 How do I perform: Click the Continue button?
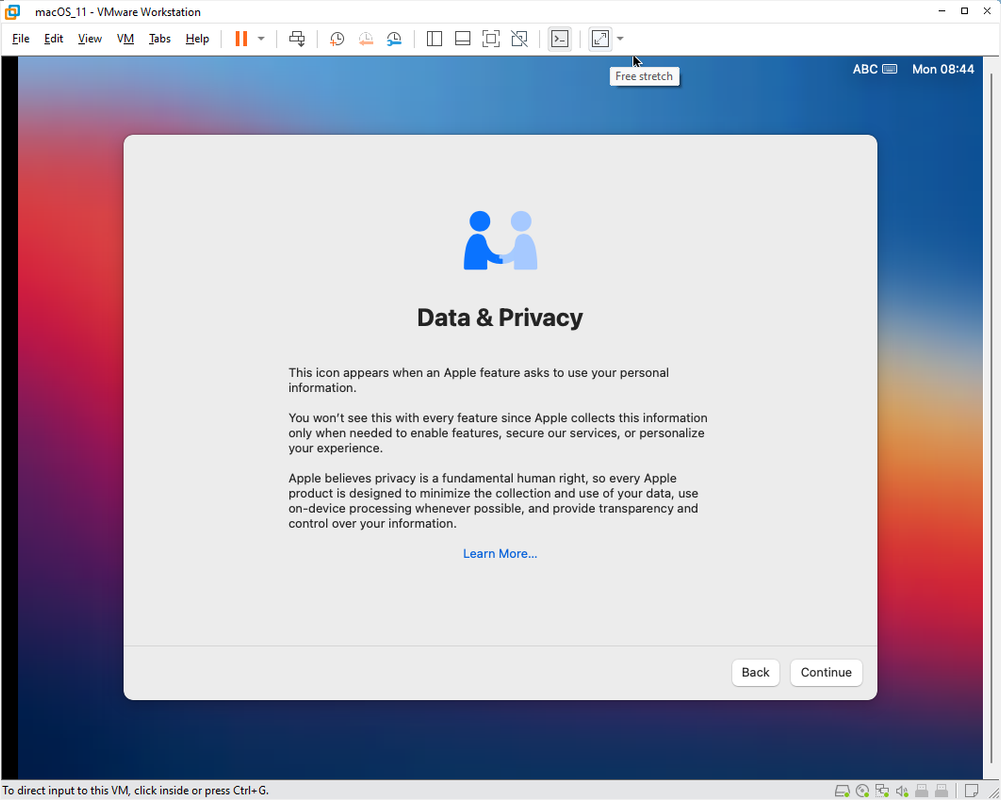pos(826,672)
